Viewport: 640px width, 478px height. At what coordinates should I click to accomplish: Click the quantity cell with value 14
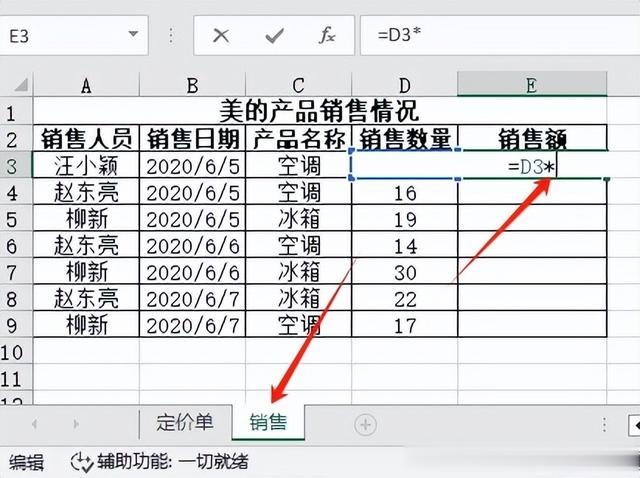pos(404,245)
